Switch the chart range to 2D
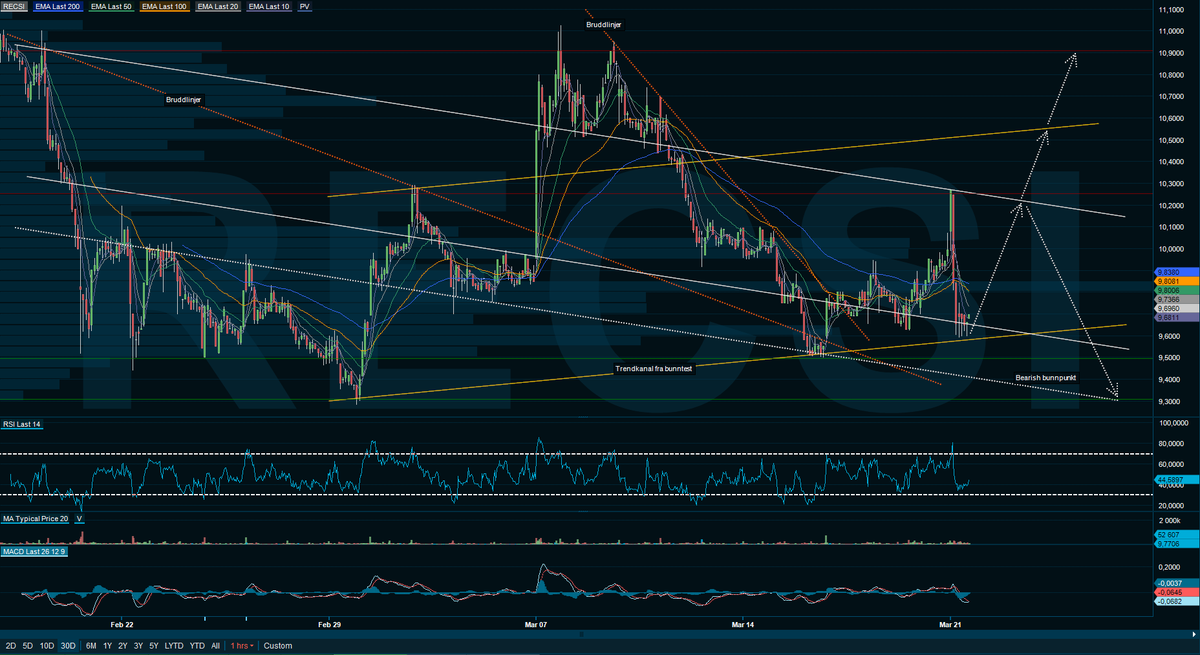Image resolution: width=1200 pixels, height=655 pixels. click(10, 646)
